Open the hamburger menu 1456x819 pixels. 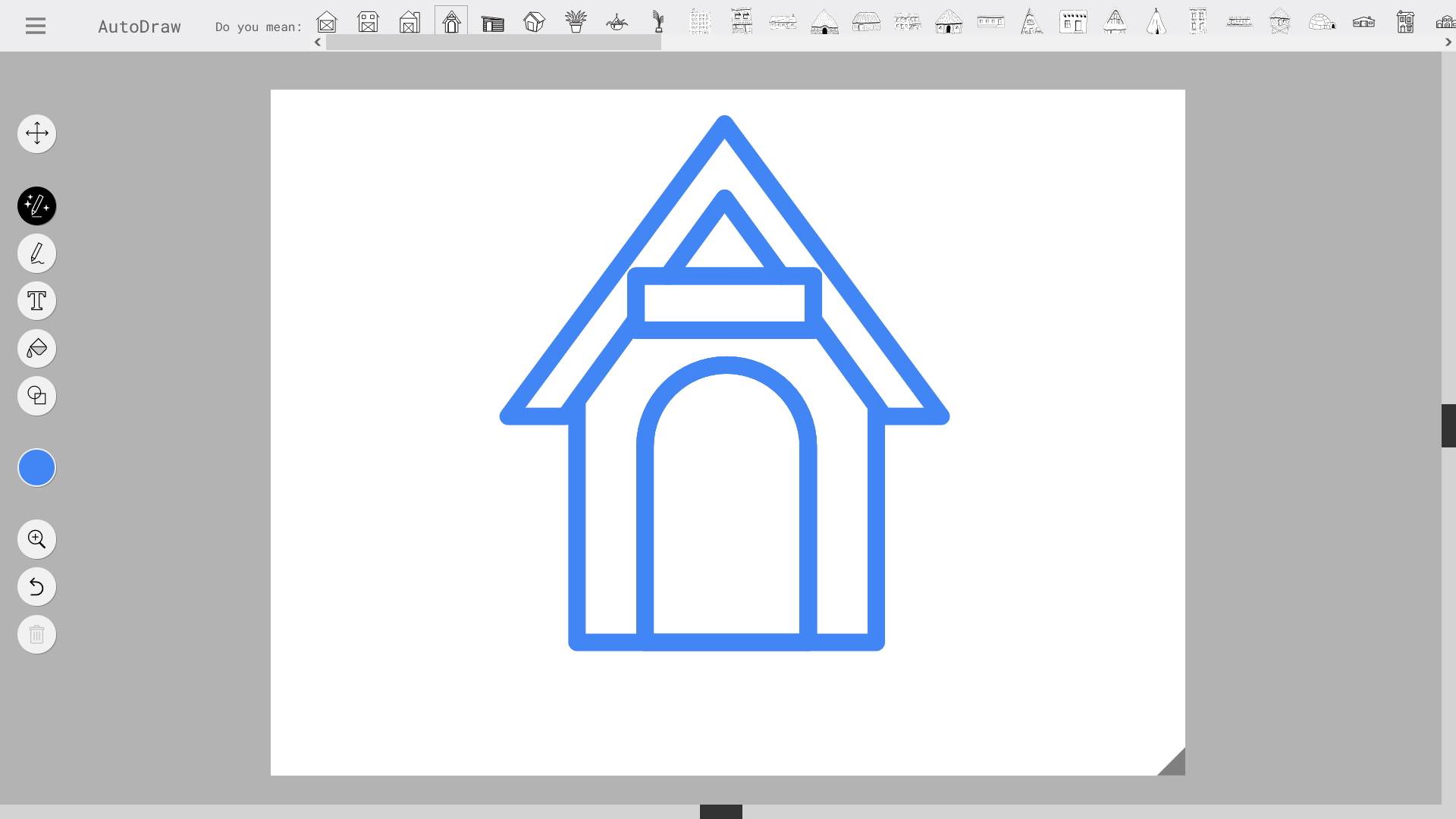point(34,25)
